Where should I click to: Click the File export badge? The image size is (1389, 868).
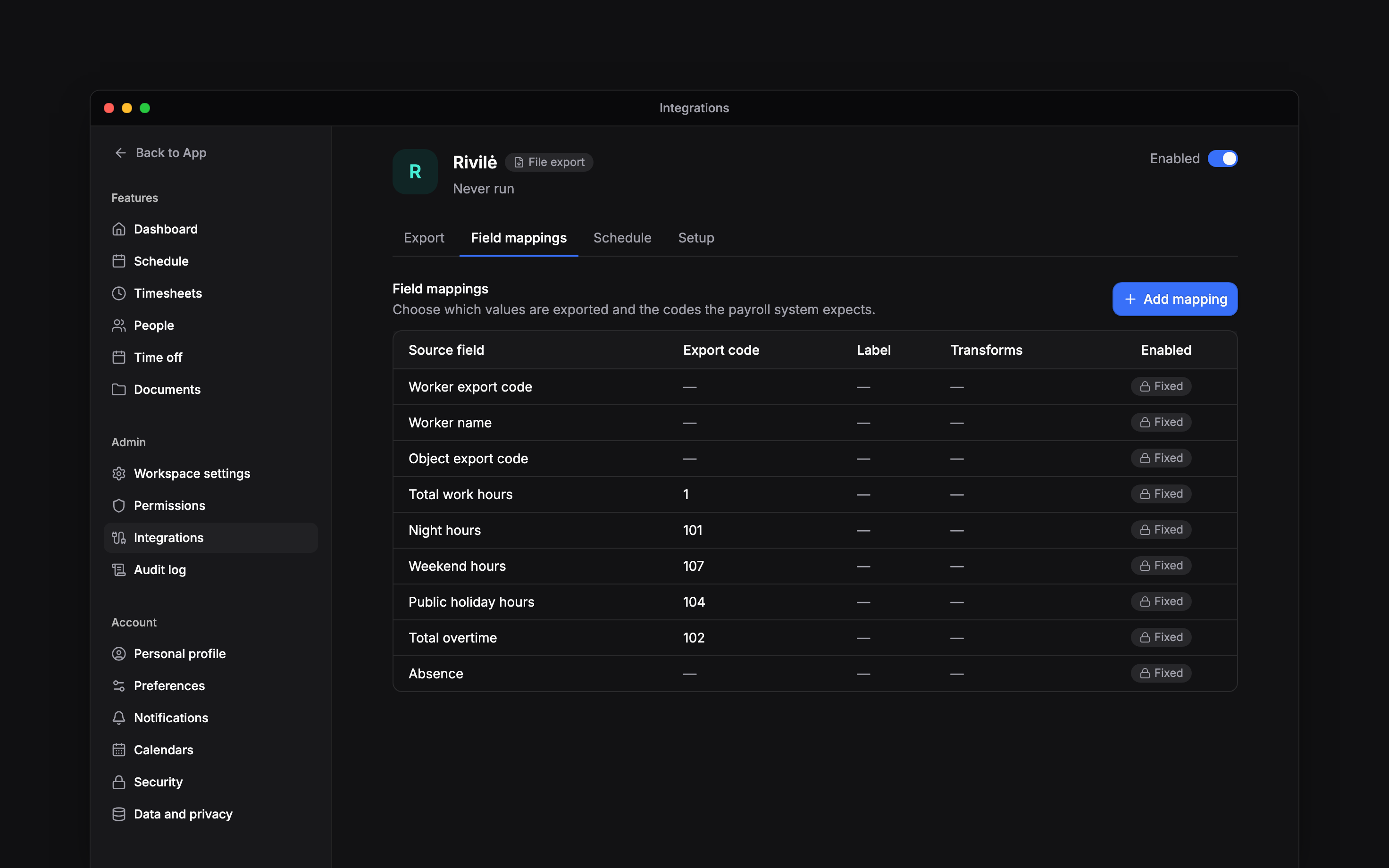click(x=549, y=162)
